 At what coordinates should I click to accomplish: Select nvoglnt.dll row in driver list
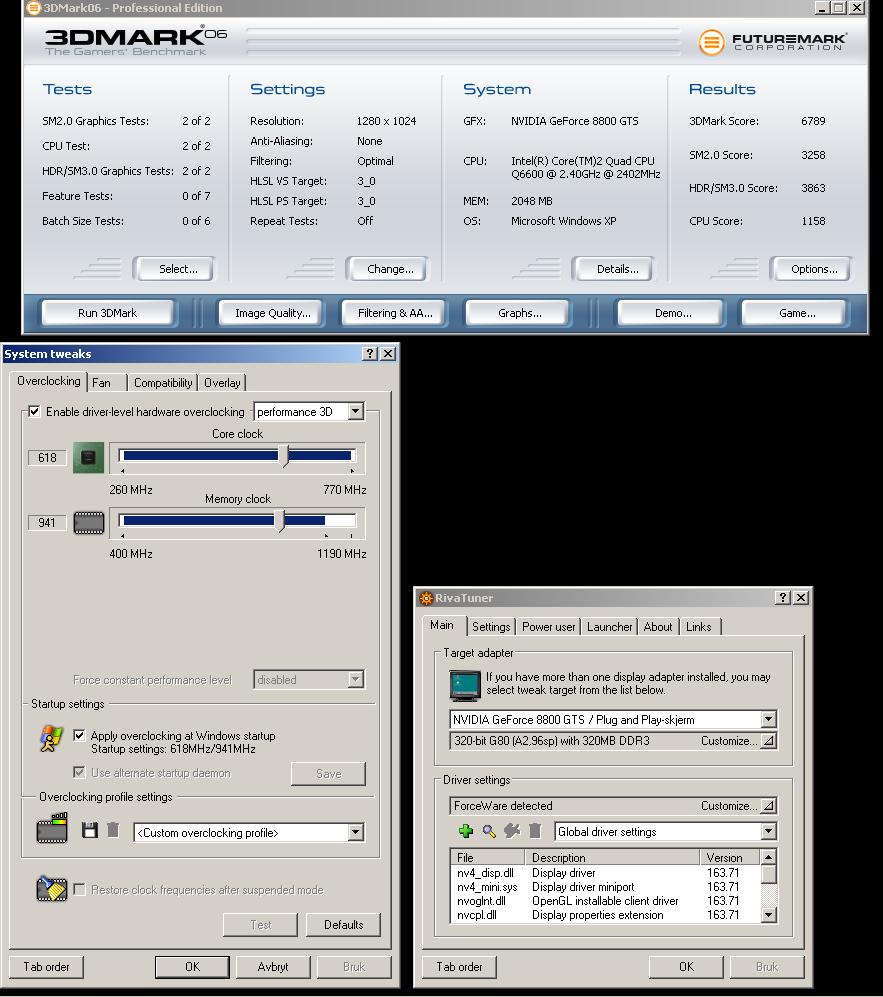pos(605,901)
